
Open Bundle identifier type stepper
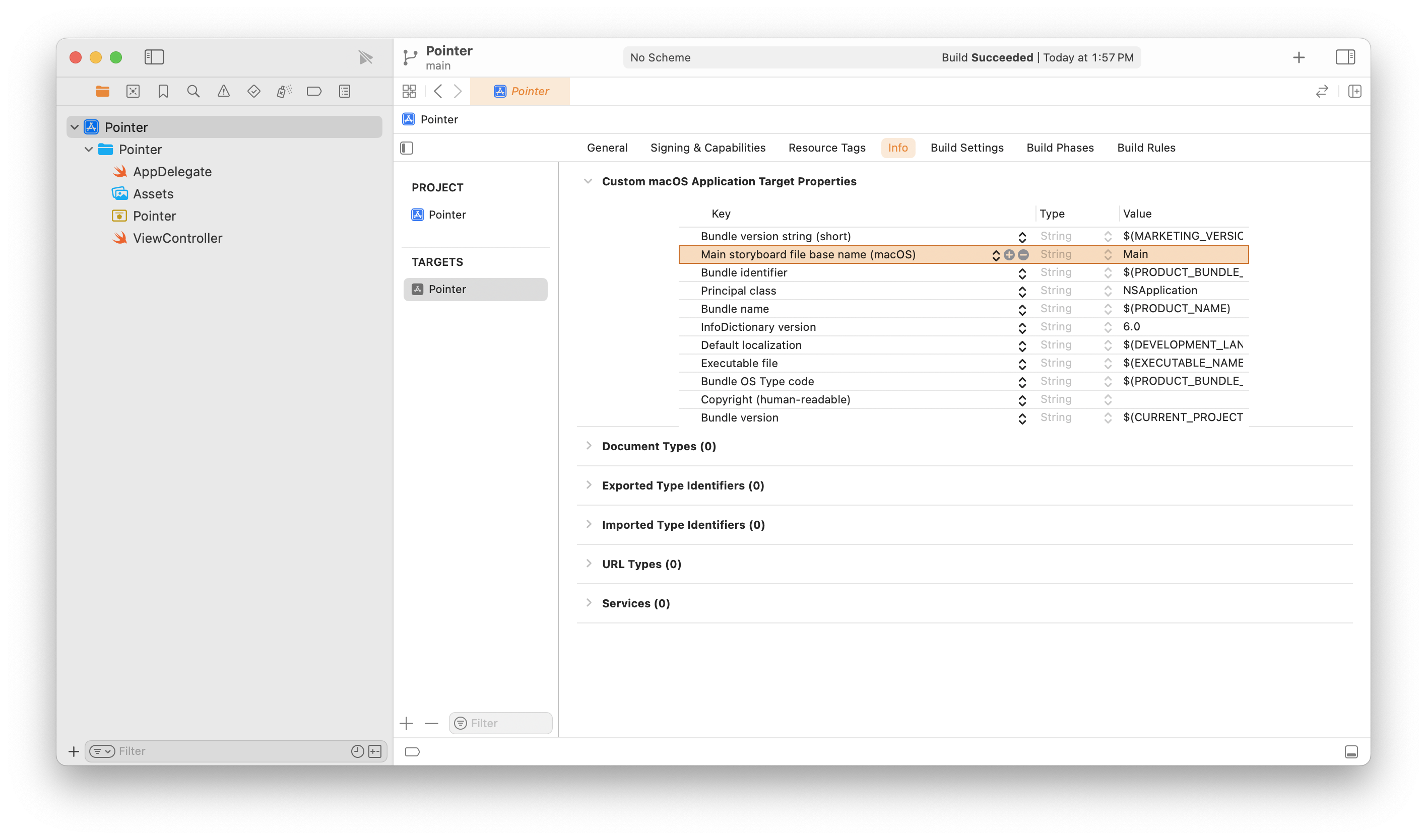point(1108,273)
